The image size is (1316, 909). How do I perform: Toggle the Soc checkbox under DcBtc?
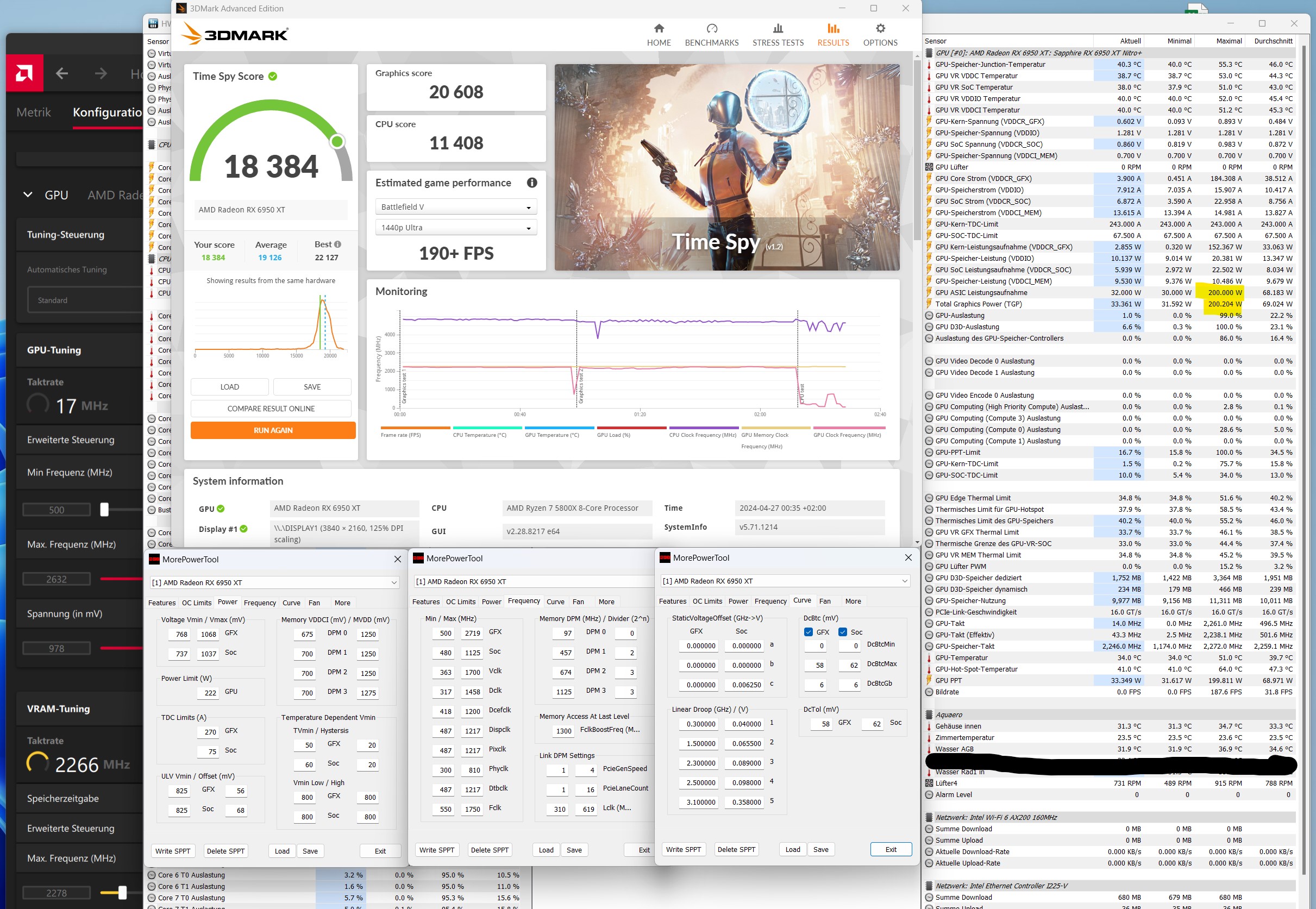click(842, 632)
